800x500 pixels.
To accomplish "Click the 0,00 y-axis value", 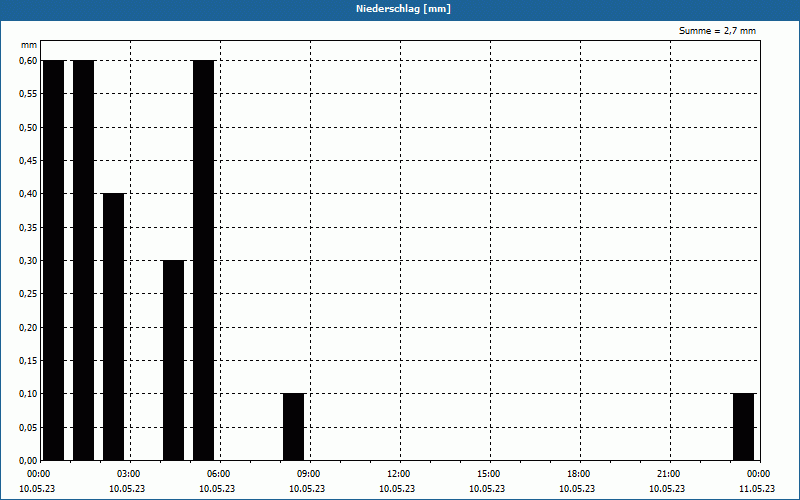I will click(28, 460).
